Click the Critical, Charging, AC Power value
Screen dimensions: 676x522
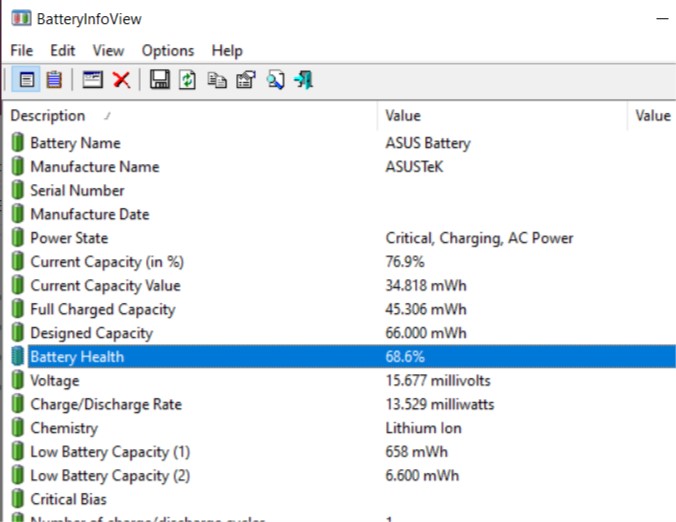(x=479, y=238)
